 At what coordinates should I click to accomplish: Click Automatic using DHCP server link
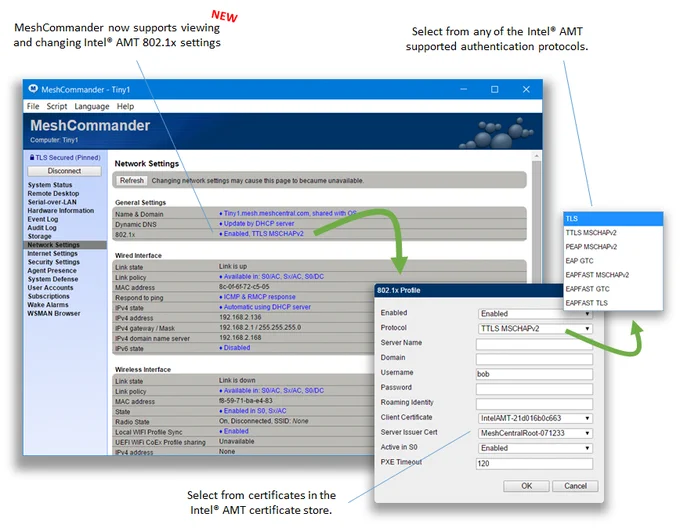click(265, 307)
